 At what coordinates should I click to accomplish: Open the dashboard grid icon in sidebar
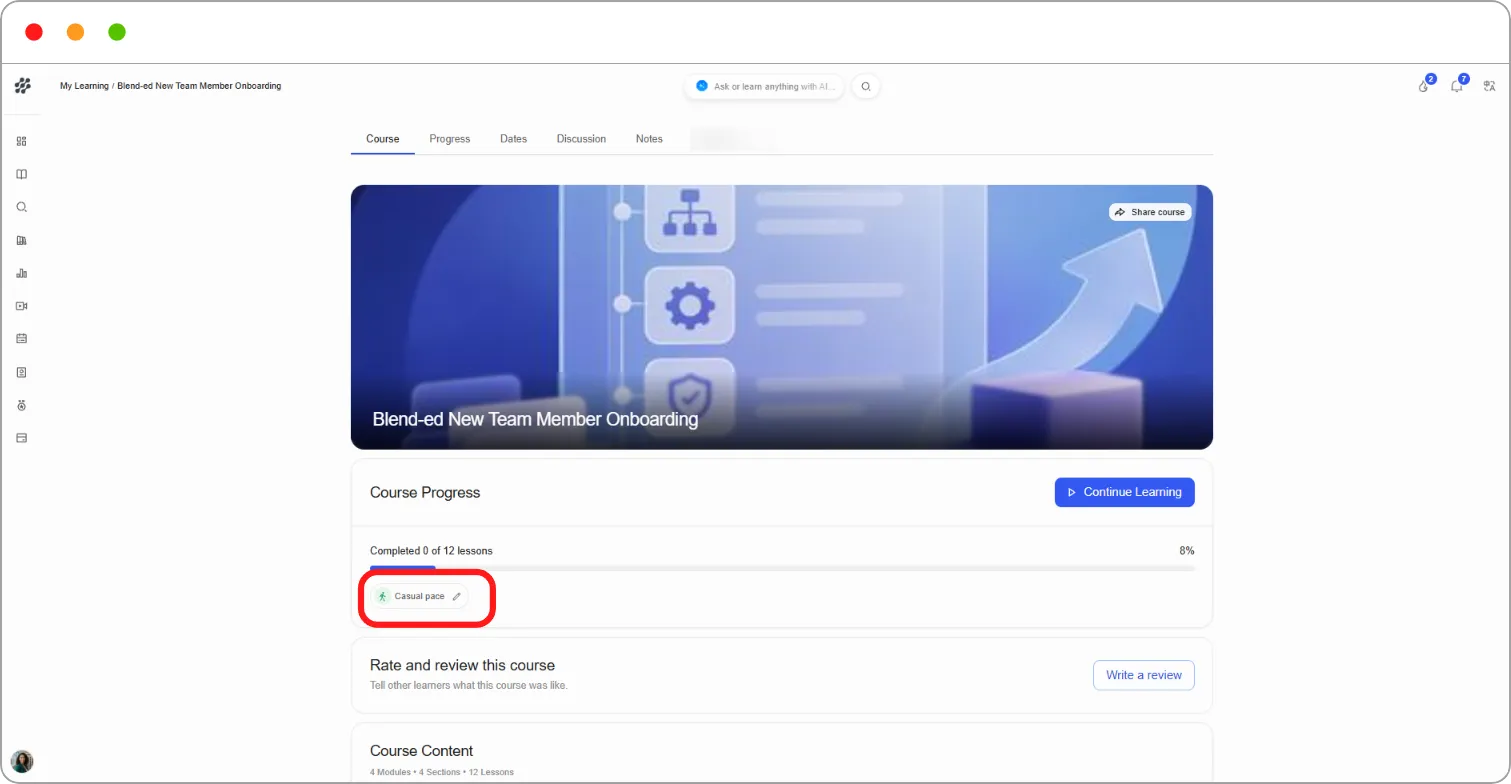[x=22, y=141]
